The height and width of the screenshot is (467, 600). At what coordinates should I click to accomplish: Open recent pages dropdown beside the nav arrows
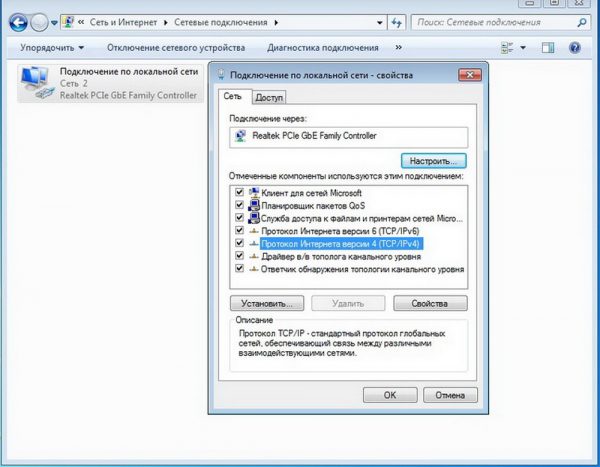click(54, 23)
